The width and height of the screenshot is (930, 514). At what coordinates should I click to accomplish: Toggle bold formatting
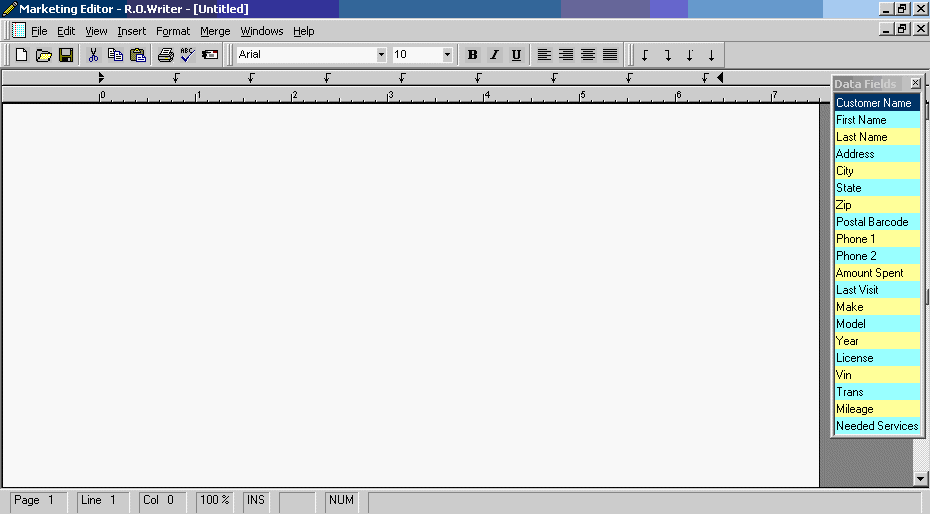click(472, 55)
